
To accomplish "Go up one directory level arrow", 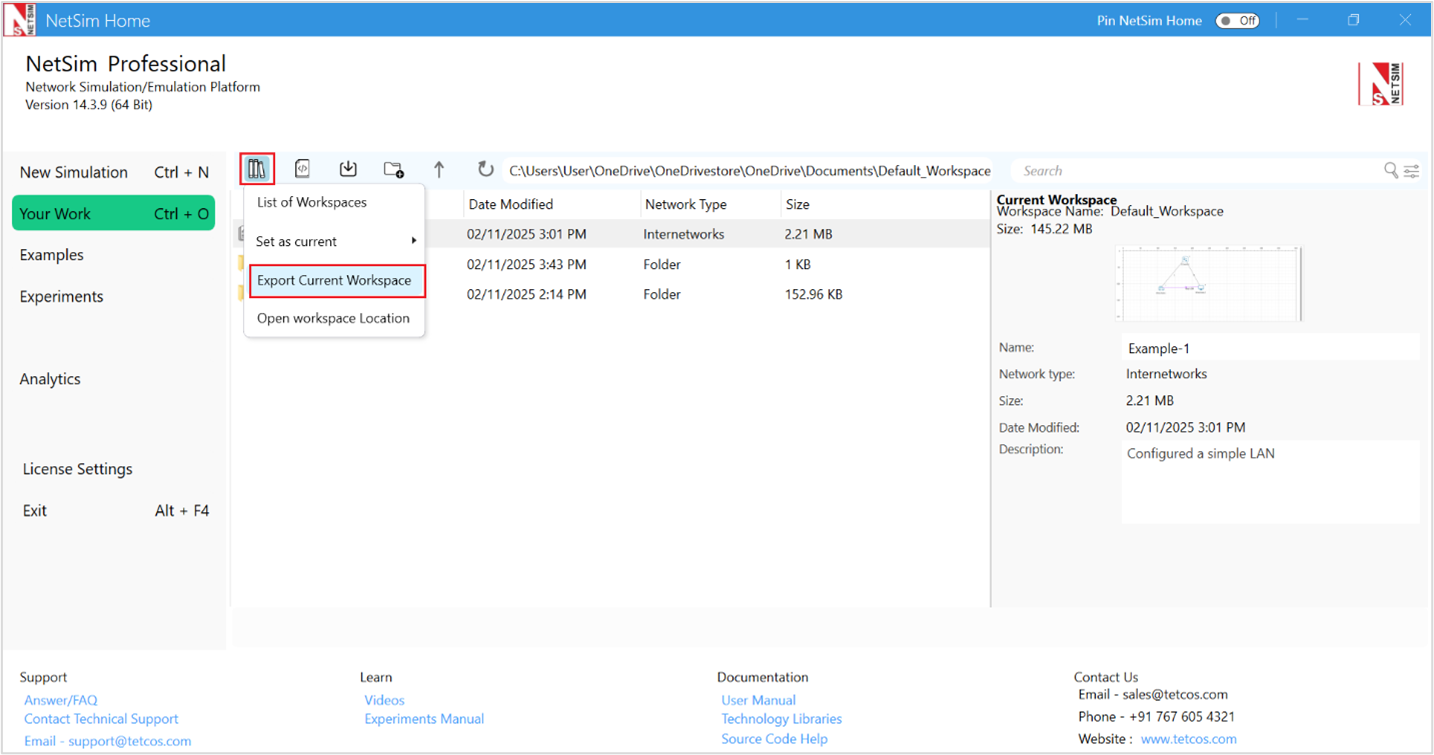I will (x=439, y=170).
